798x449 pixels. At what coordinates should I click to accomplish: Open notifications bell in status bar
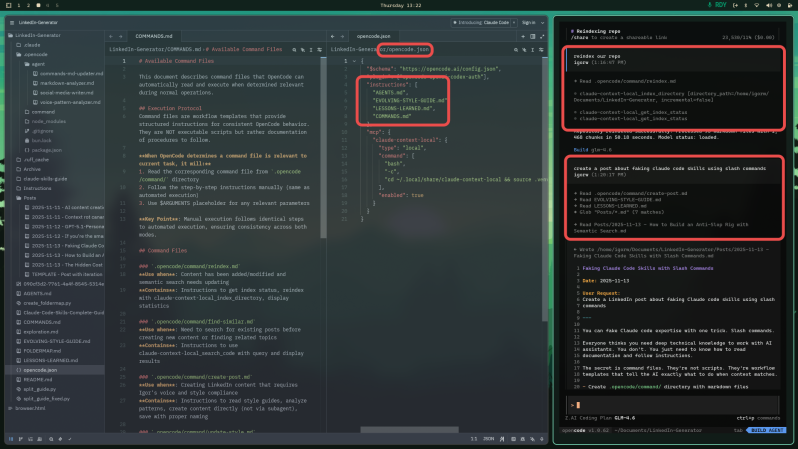click(x=542, y=439)
